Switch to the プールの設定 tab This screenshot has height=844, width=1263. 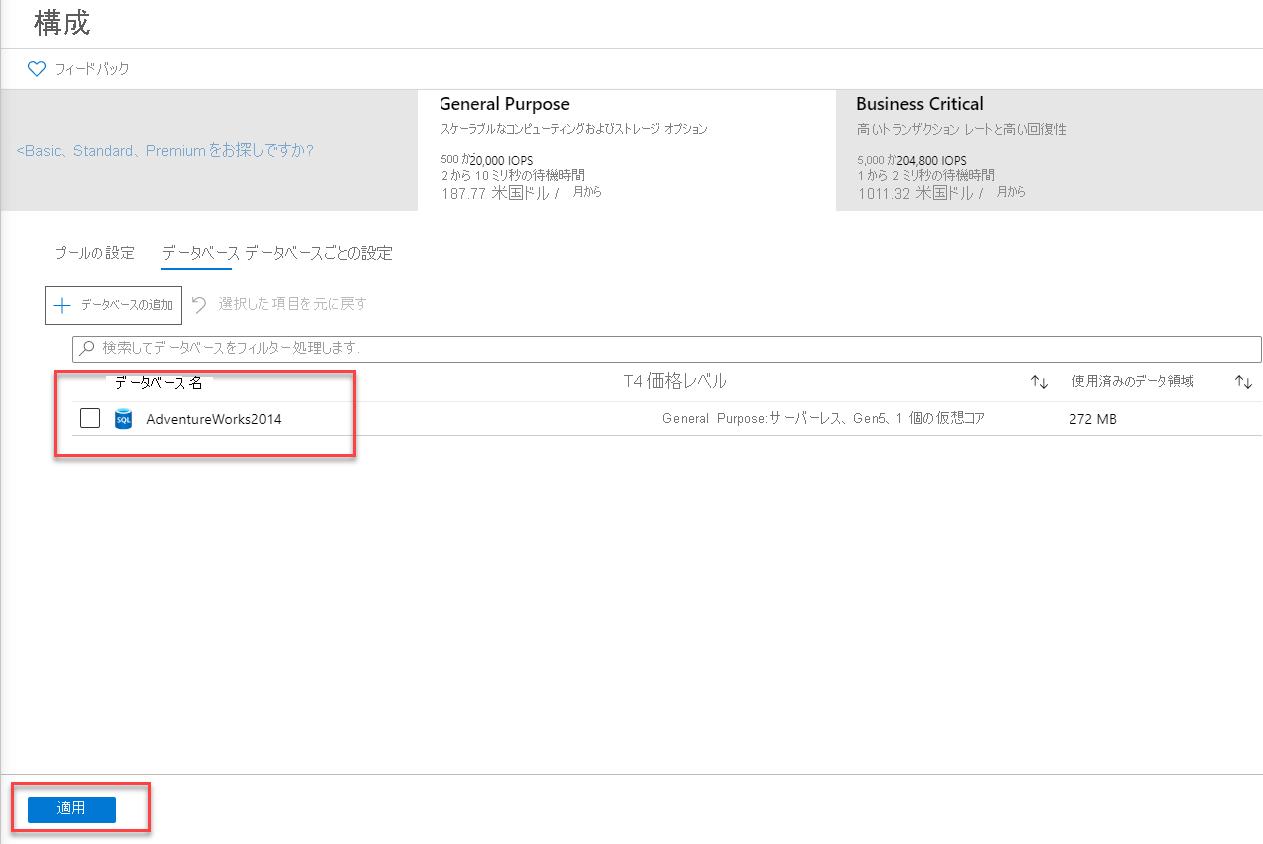tap(94, 253)
